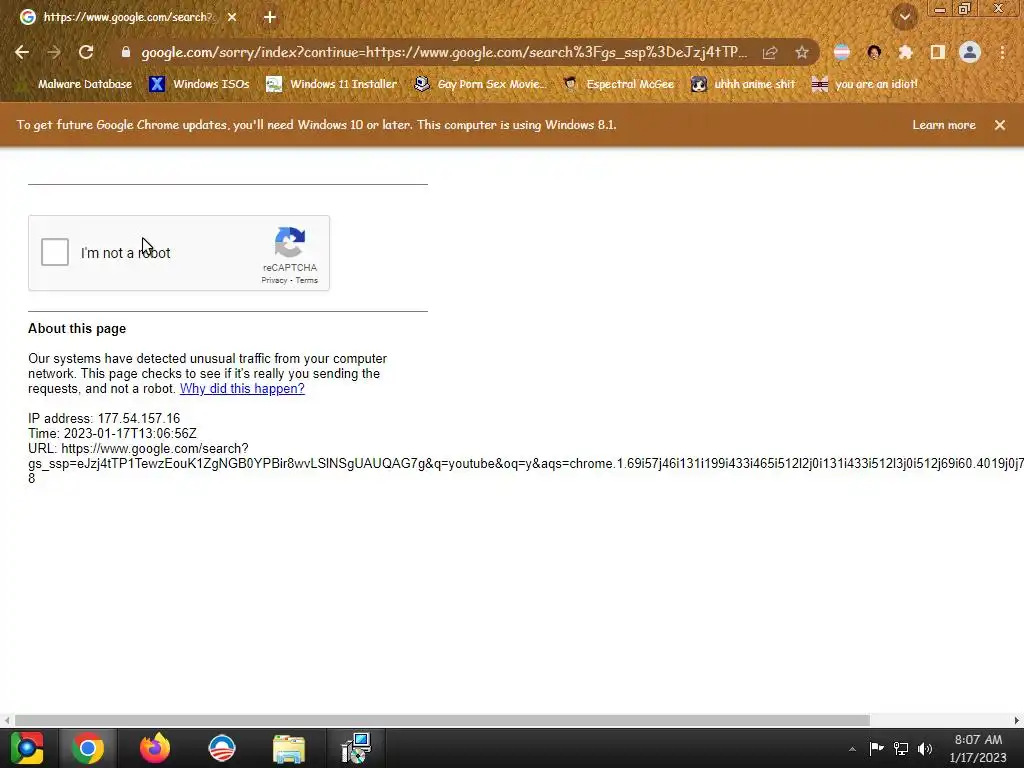Image resolution: width=1024 pixels, height=768 pixels.
Task: Reload the current page
Action: coord(86,52)
